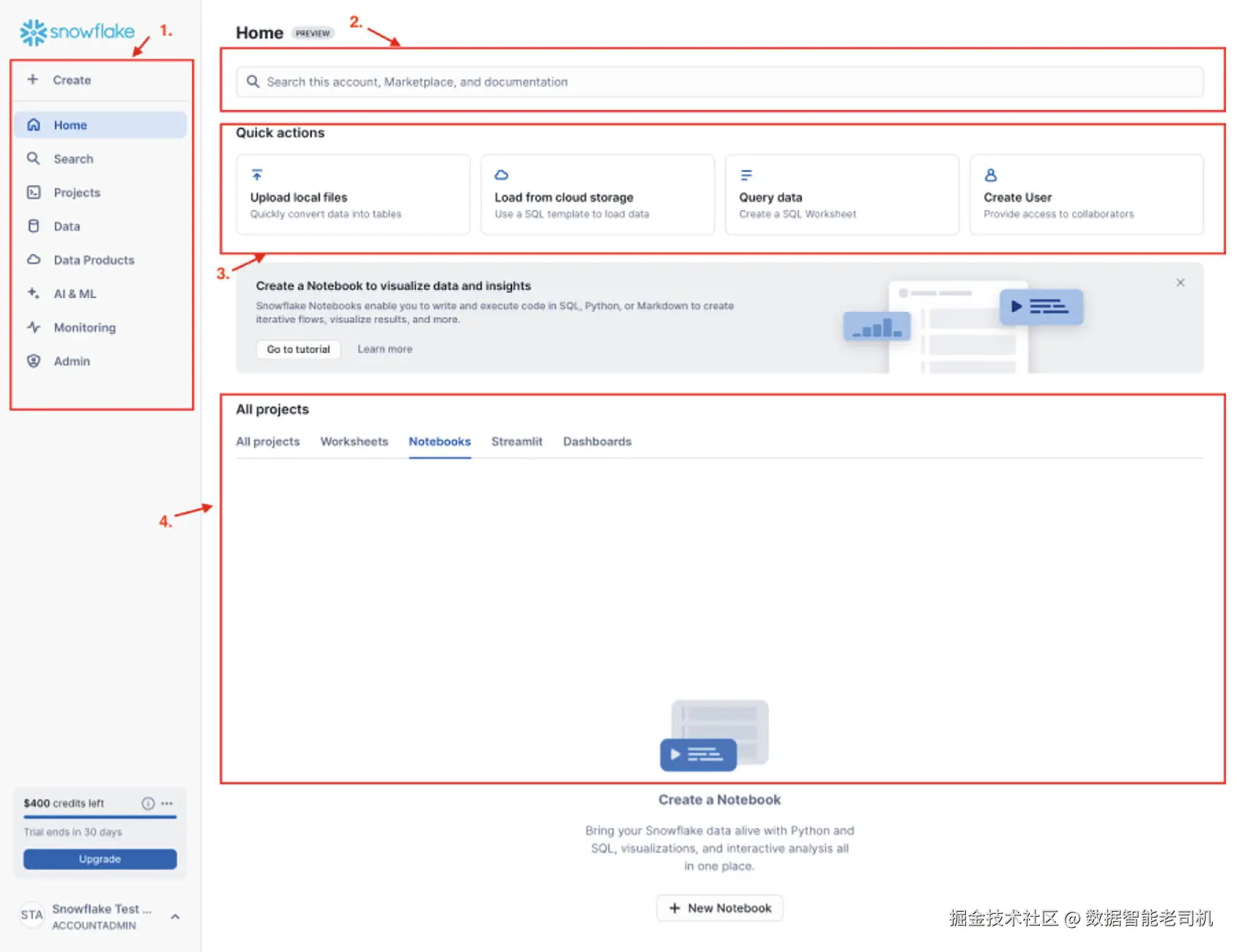Click the AI & ML sparkle icon
Viewport: 1237px width, 952px height.
34,293
